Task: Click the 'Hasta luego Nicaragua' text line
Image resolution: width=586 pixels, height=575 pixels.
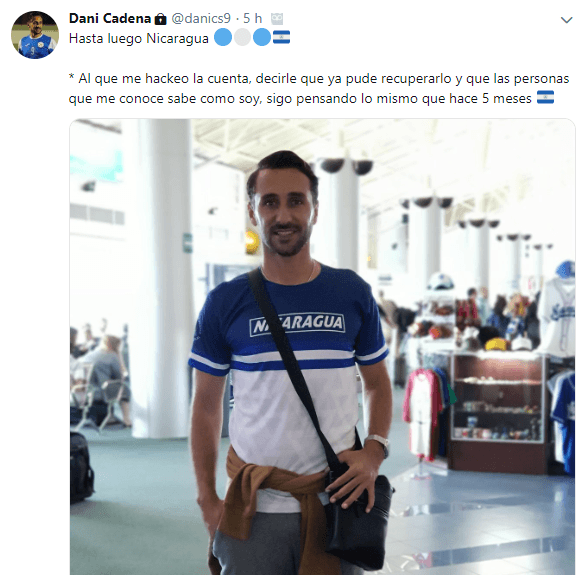Action: 139,38
